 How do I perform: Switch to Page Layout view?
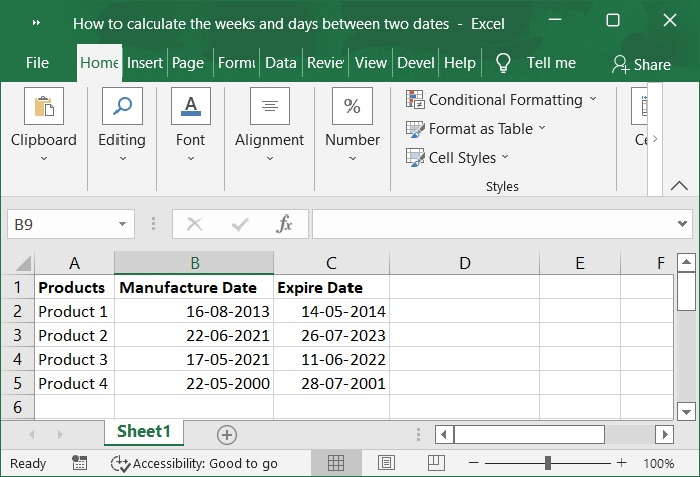click(x=386, y=463)
